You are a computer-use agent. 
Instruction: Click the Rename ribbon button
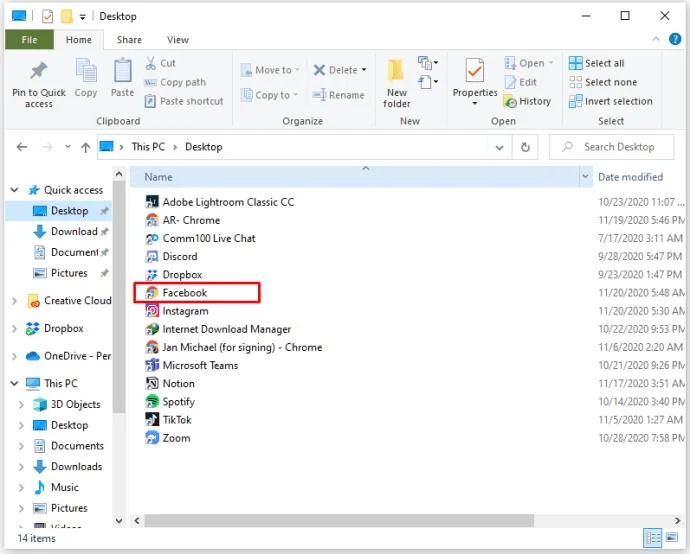click(338, 95)
